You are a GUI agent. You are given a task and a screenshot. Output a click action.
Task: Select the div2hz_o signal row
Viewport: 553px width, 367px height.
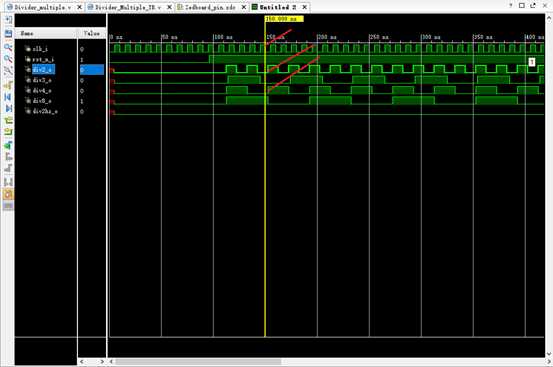pyautogui.click(x=46, y=111)
